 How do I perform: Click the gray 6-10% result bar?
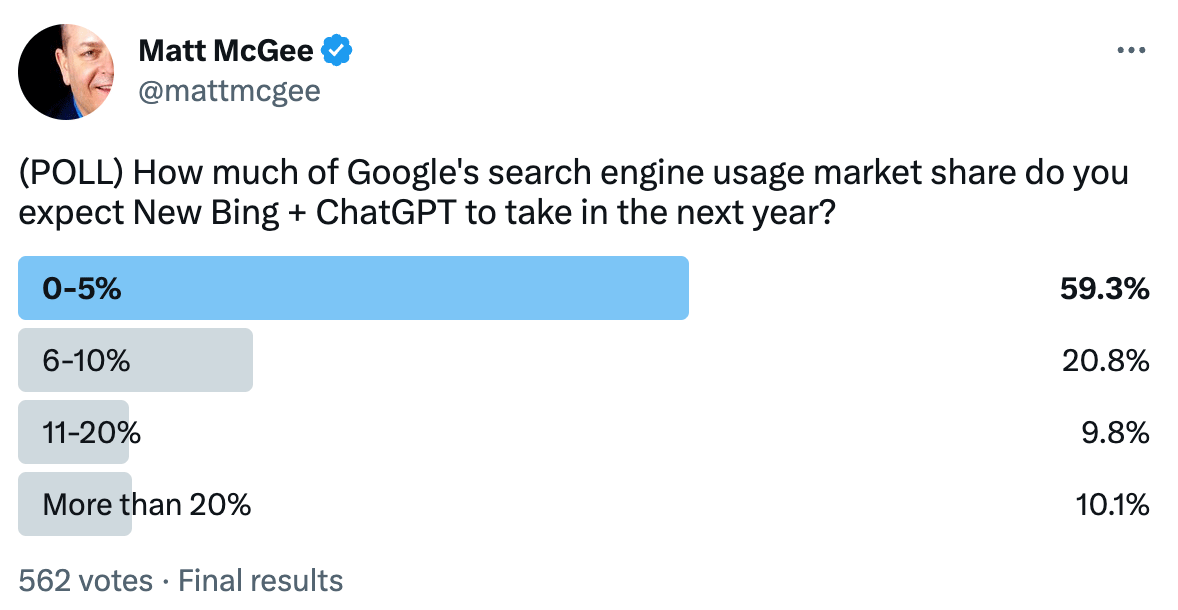[x=135, y=360]
